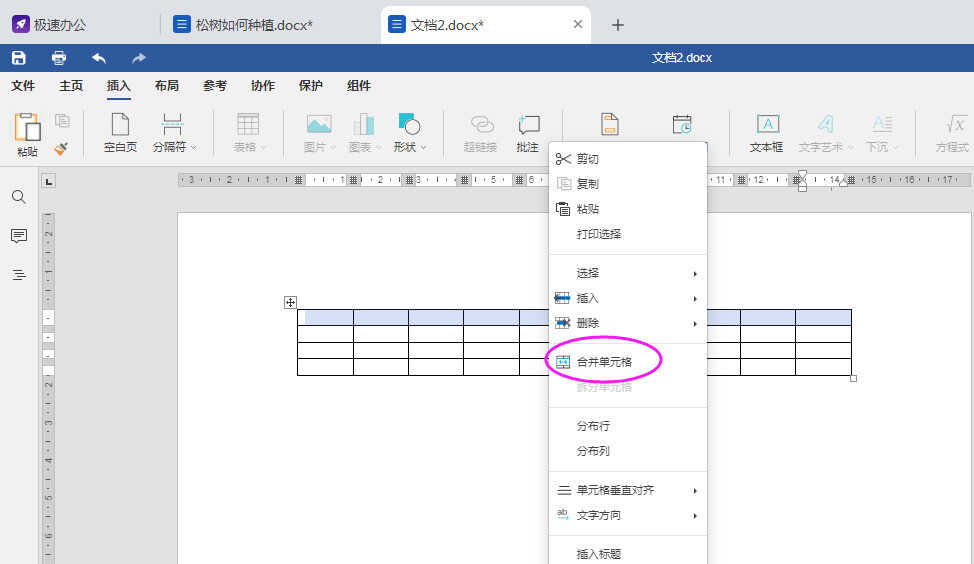The width and height of the screenshot is (974, 564).
Task: Switch to the Layout (布局) ribbon tab
Action: 166,86
